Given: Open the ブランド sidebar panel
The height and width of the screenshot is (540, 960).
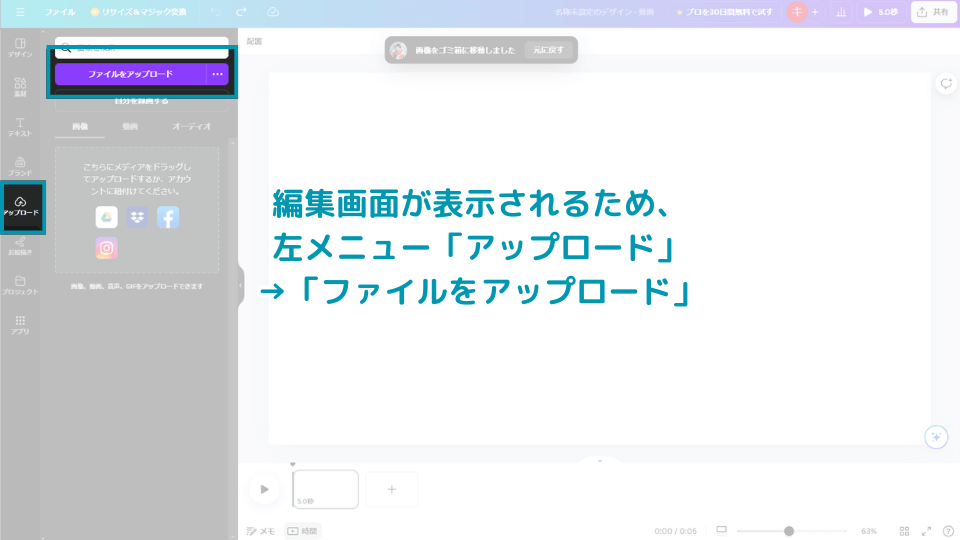Looking at the screenshot, I should pyautogui.click(x=20, y=167).
